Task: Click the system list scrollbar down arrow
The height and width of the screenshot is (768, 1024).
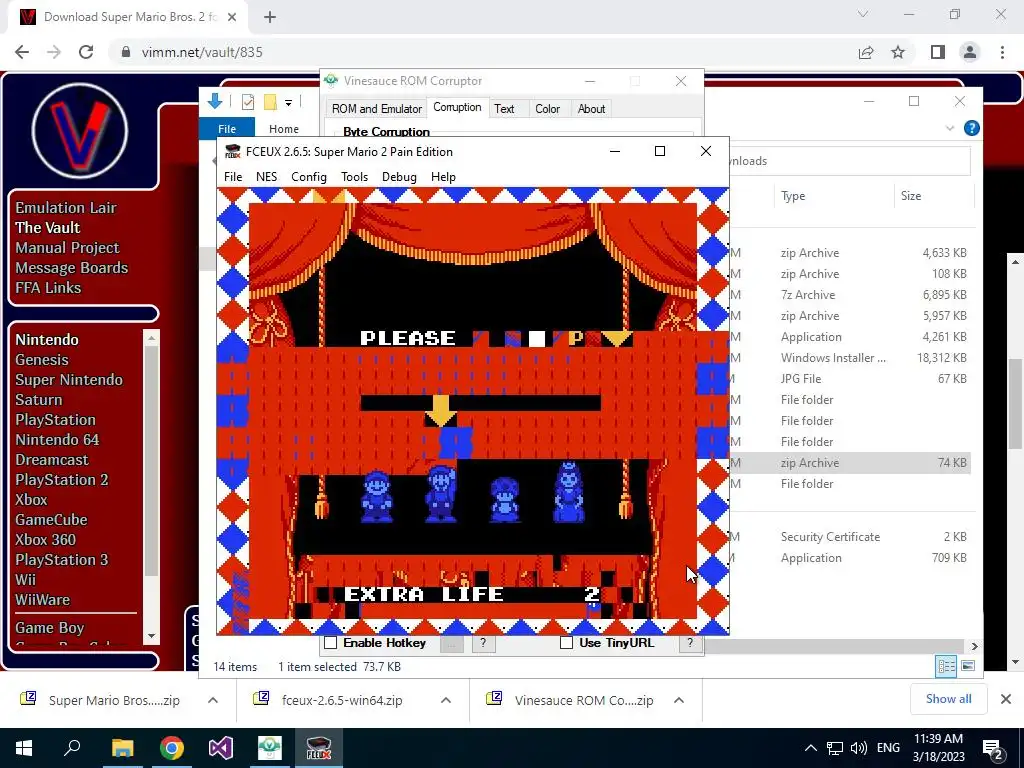Action: [152, 635]
